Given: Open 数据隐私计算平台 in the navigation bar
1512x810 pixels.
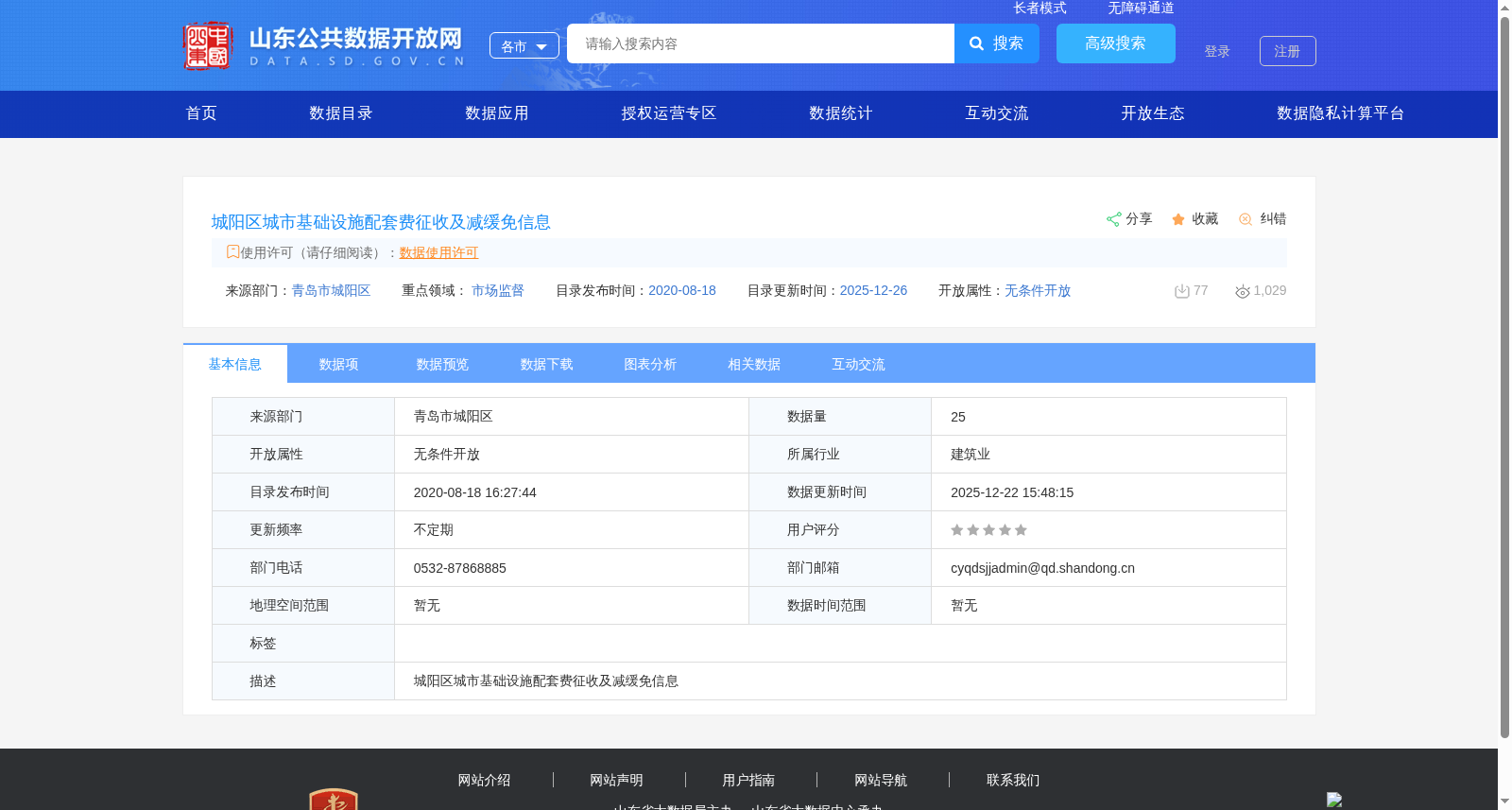Looking at the screenshot, I should pos(1341,113).
